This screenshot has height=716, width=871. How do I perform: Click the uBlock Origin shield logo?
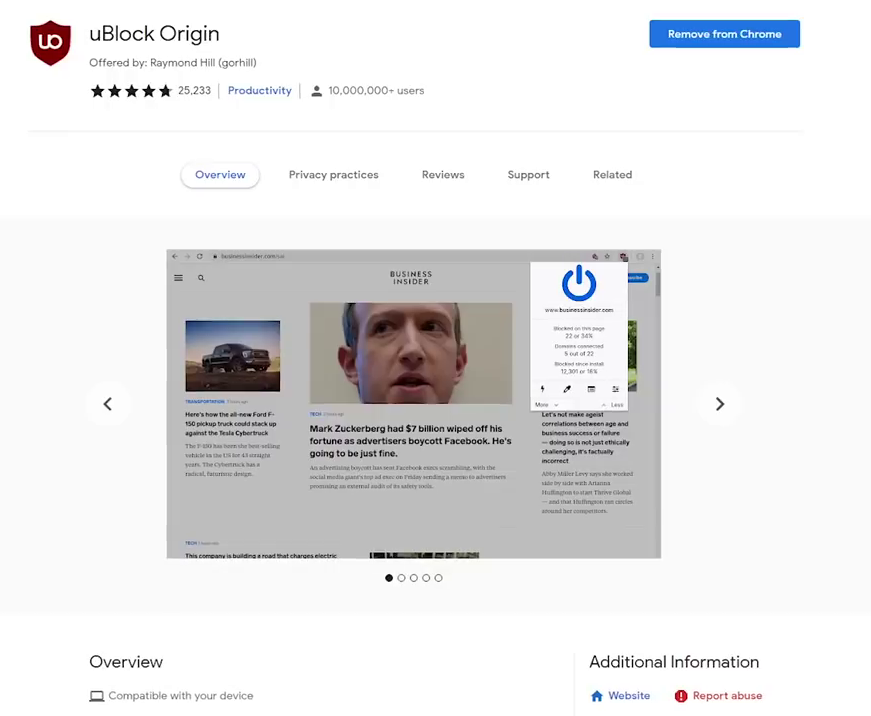tap(51, 43)
